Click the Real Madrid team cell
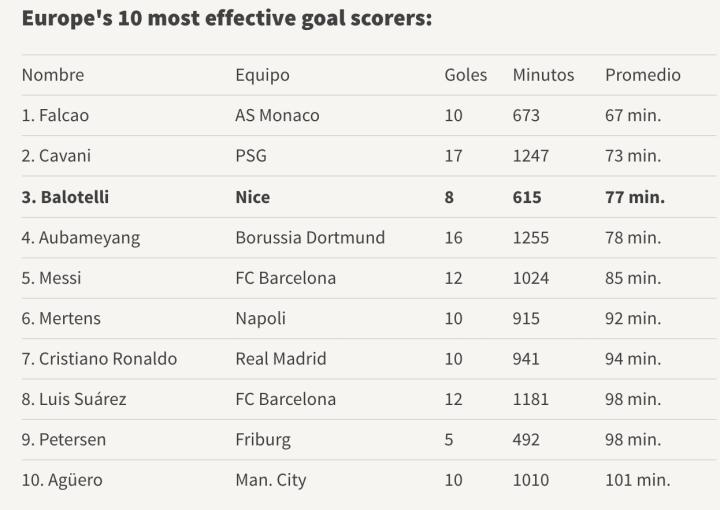Screen dimensions: 720x510 281,358
